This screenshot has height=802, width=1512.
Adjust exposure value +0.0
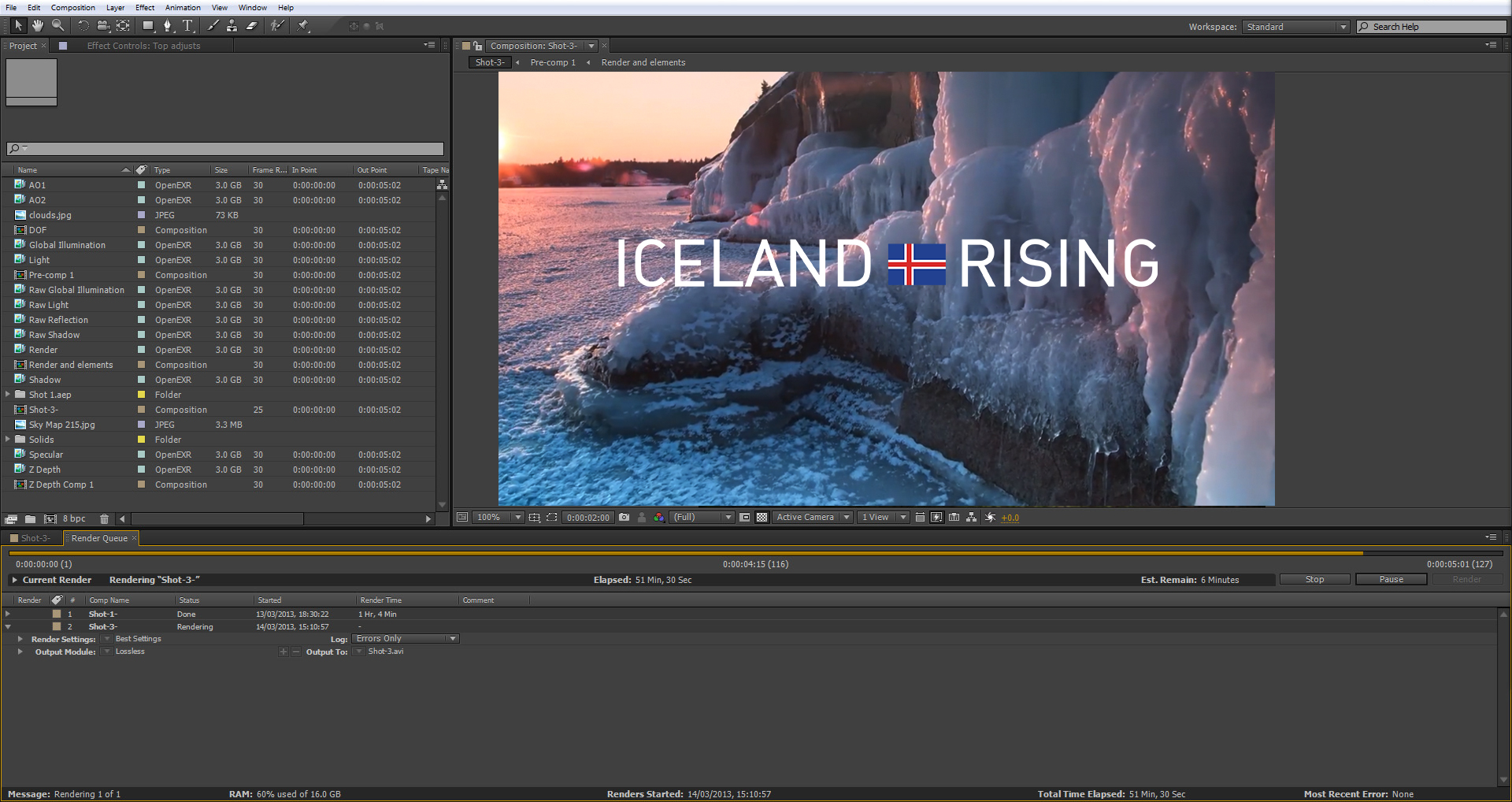[1010, 518]
